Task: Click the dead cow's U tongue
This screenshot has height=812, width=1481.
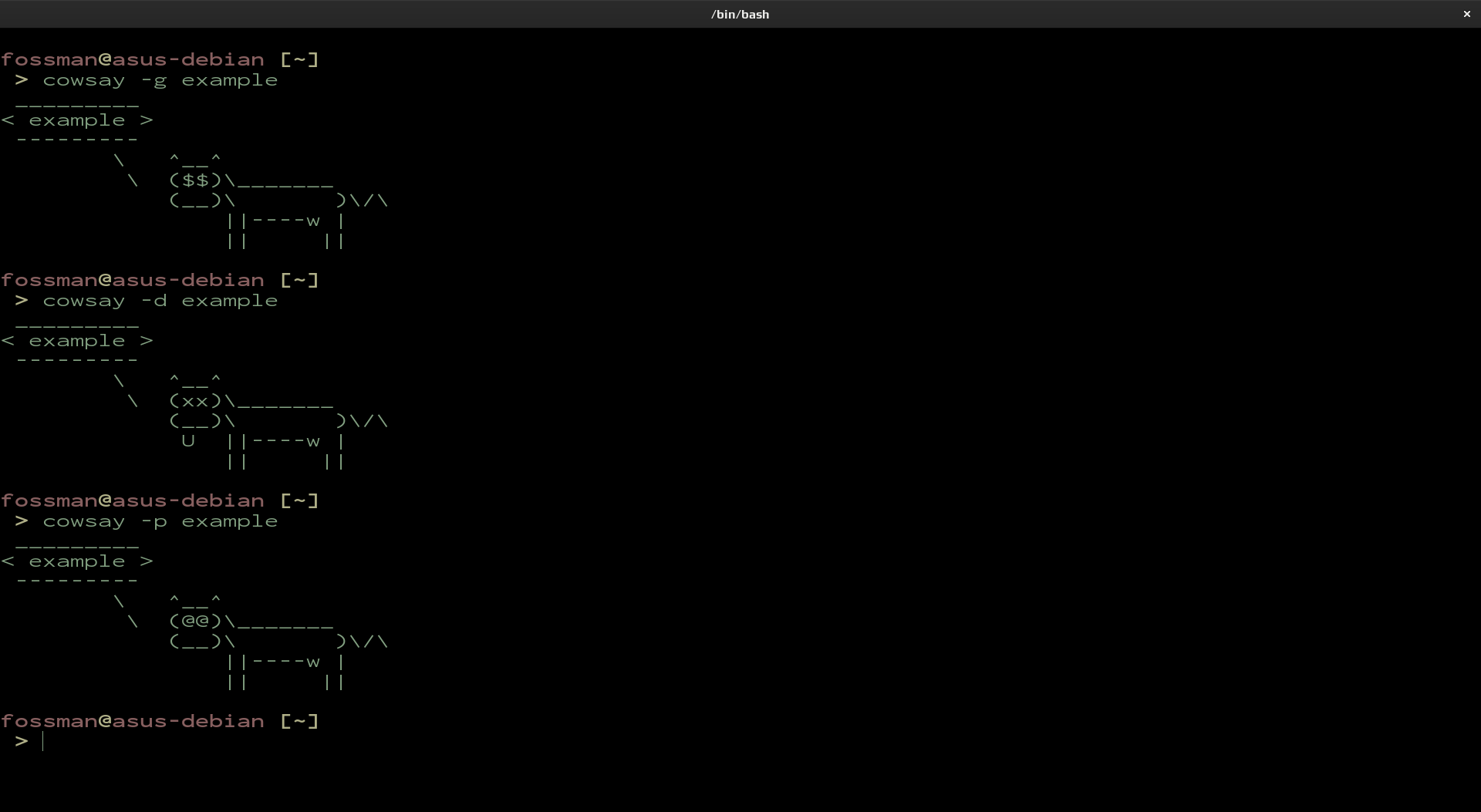Action: (188, 441)
